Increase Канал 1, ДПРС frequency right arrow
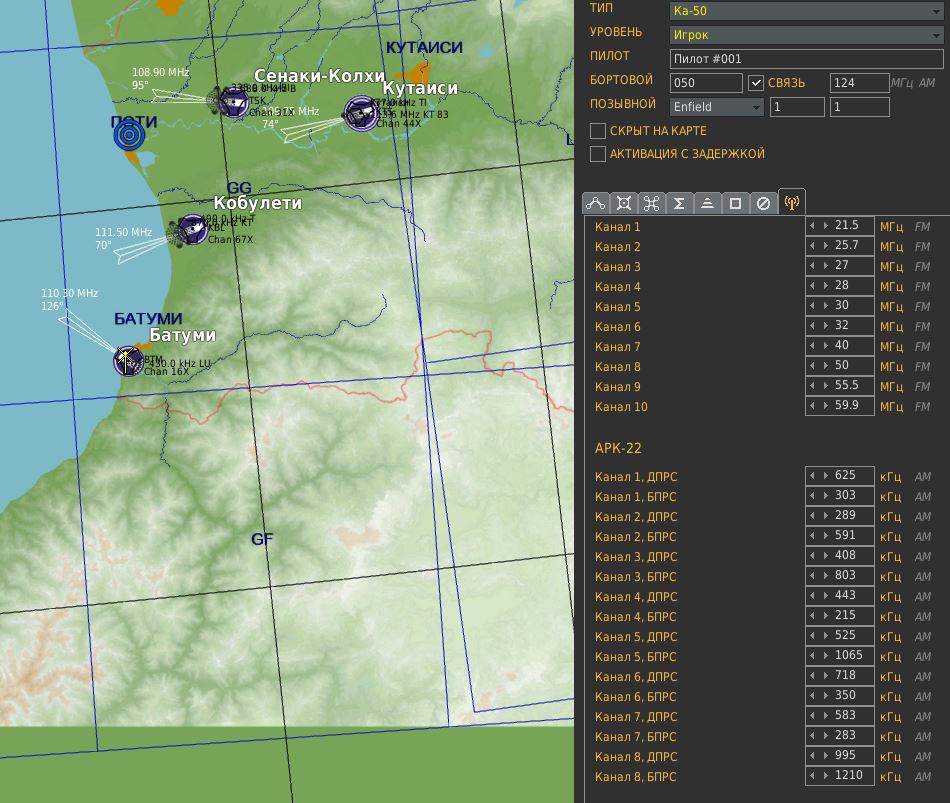The width and height of the screenshot is (950, 803). [825, 476]
